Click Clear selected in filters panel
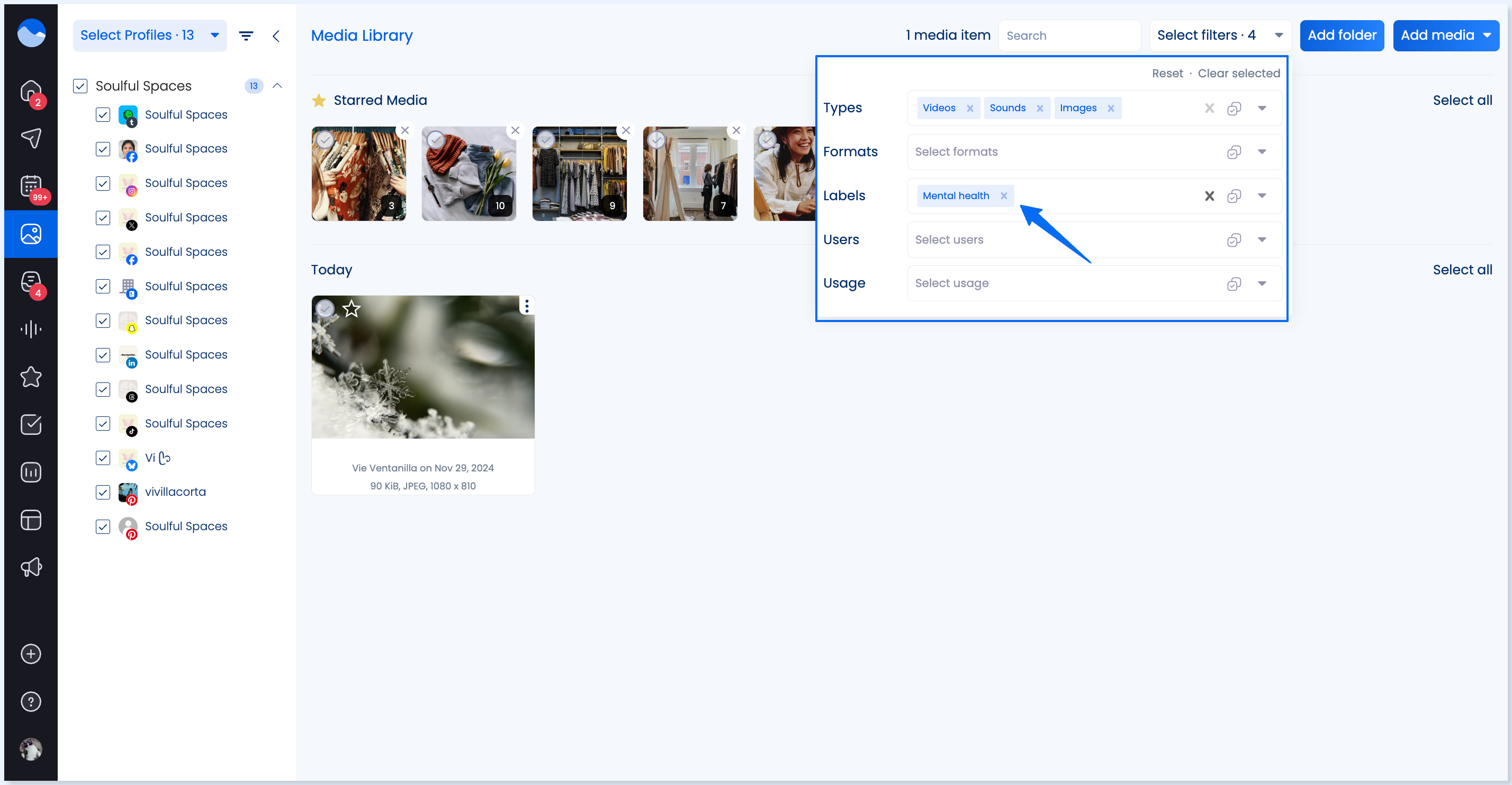The height and width of the screenshot is (785, 1512). (1238, 74)
